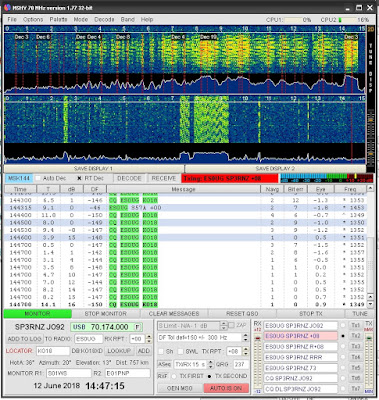Click the LOCATOR KO18 input field
This screenshot has width=379, height=400.
coord(53,351)
